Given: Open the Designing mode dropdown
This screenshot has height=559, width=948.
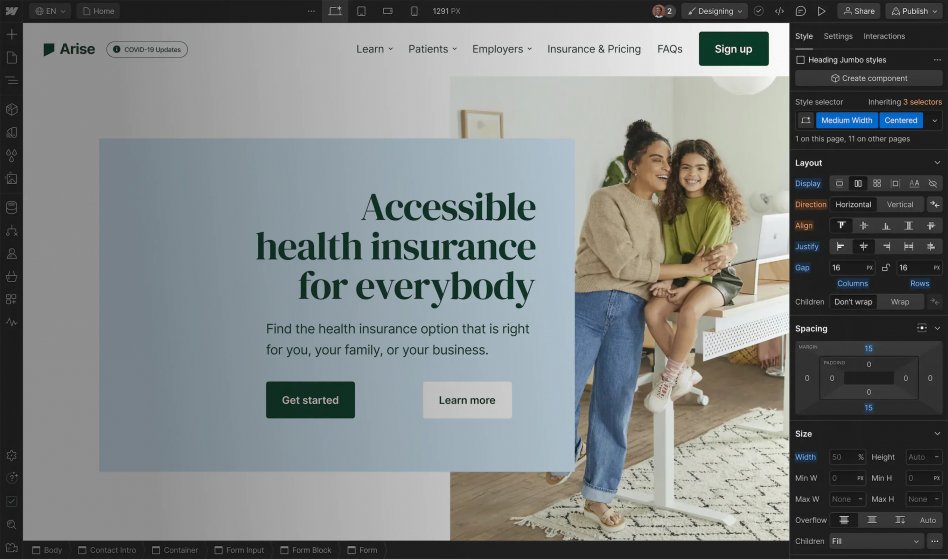Looking at the screenshot, I should click(715, 11).
